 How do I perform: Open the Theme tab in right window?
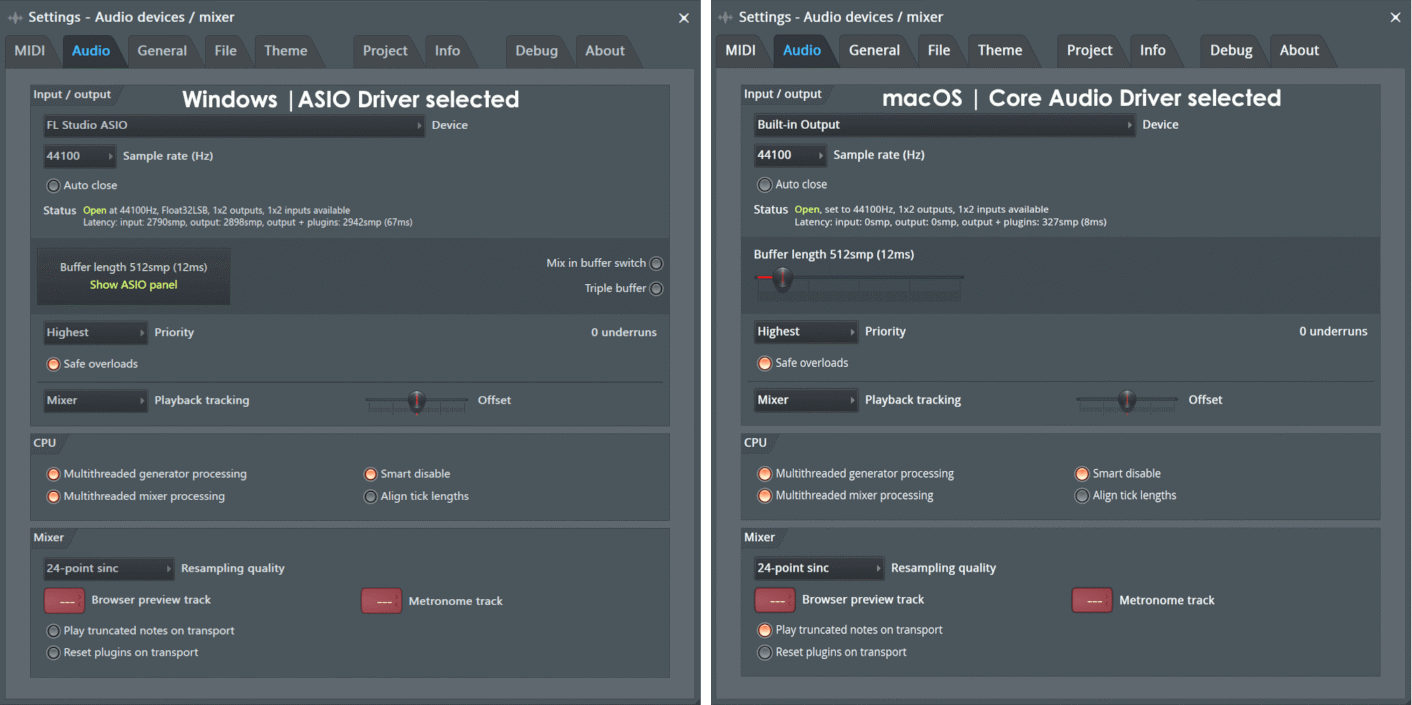(999, 51)
